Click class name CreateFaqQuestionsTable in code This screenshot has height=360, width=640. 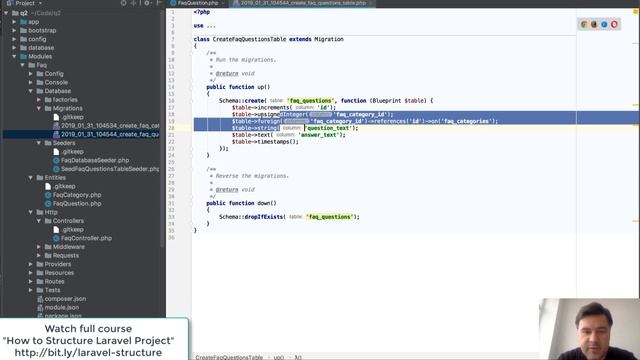(x=249, y=39)
